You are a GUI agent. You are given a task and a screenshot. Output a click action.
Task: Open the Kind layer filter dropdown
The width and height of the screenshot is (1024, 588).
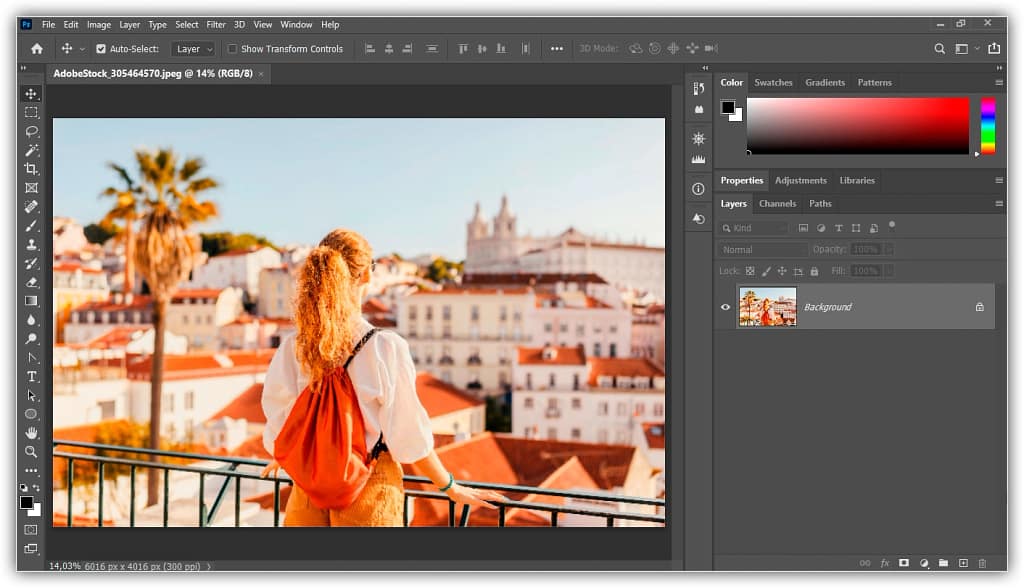point(753,228)
